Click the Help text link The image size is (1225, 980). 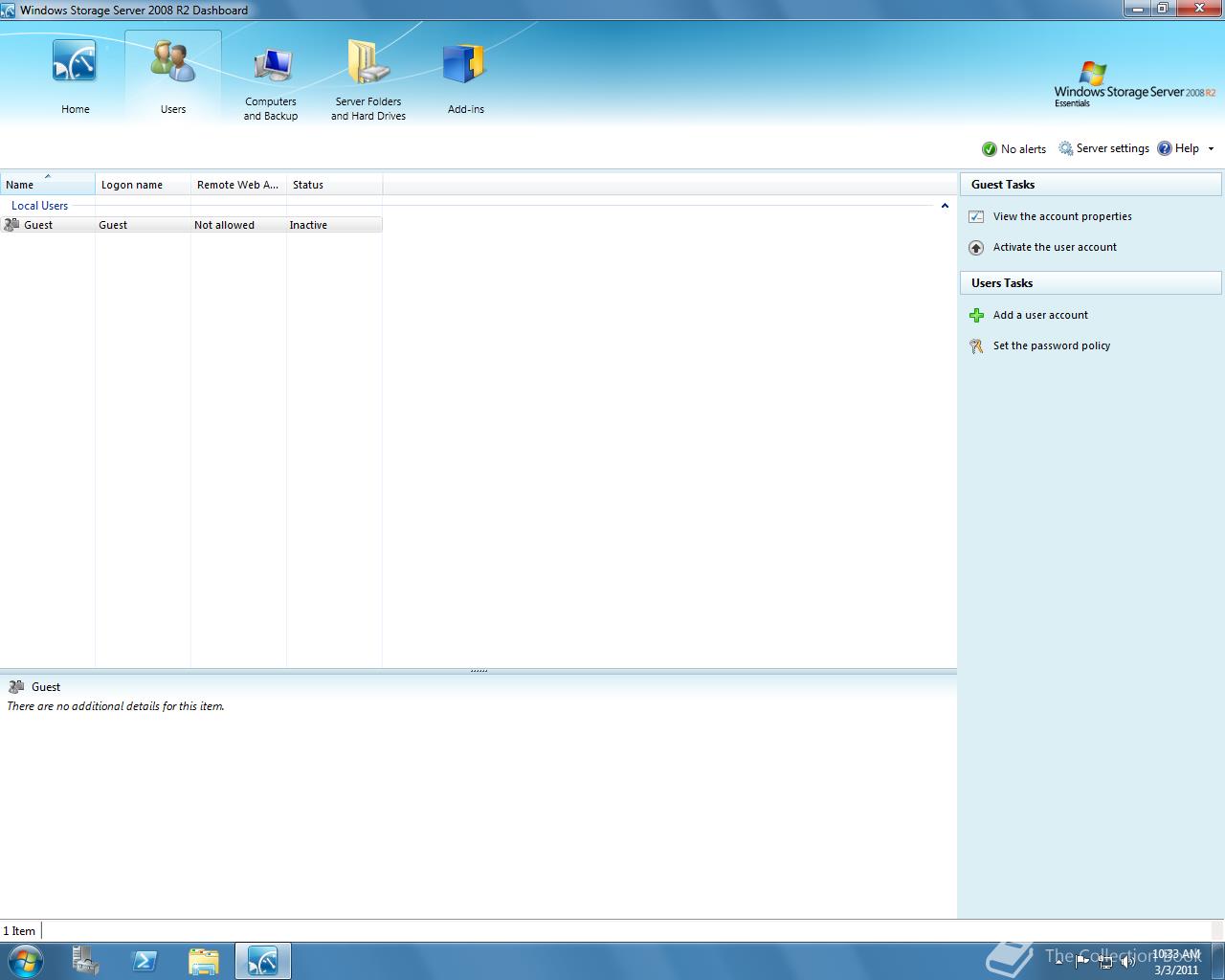tap(1187, 148)
